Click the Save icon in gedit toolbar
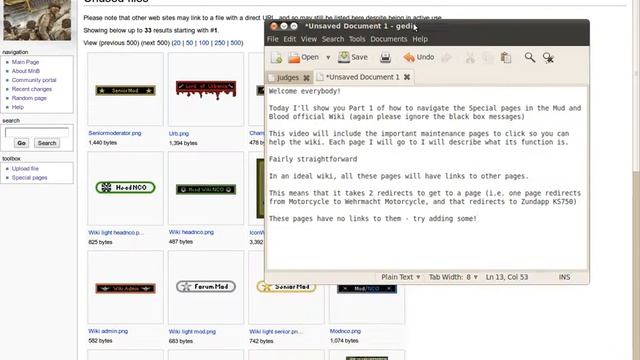 point(344,57)
